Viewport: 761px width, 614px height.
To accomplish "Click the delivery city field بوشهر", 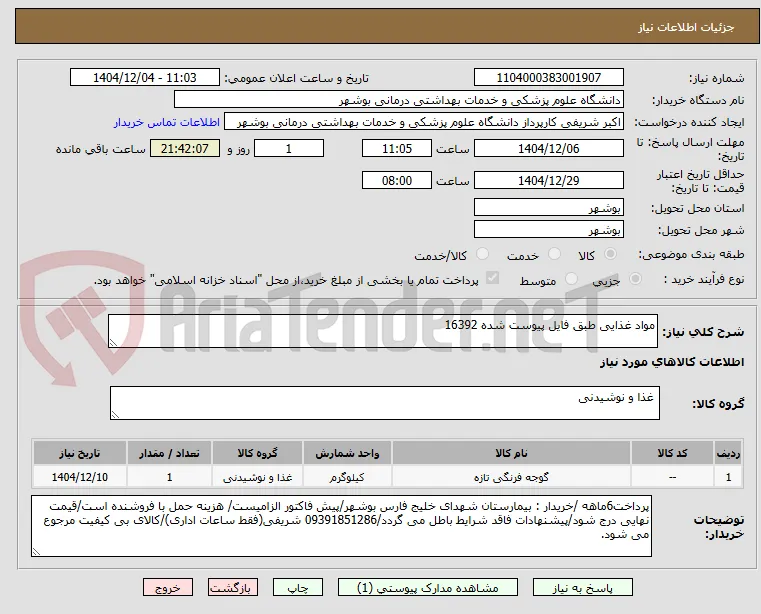I will pyautogui.click(x=549, y=230).
